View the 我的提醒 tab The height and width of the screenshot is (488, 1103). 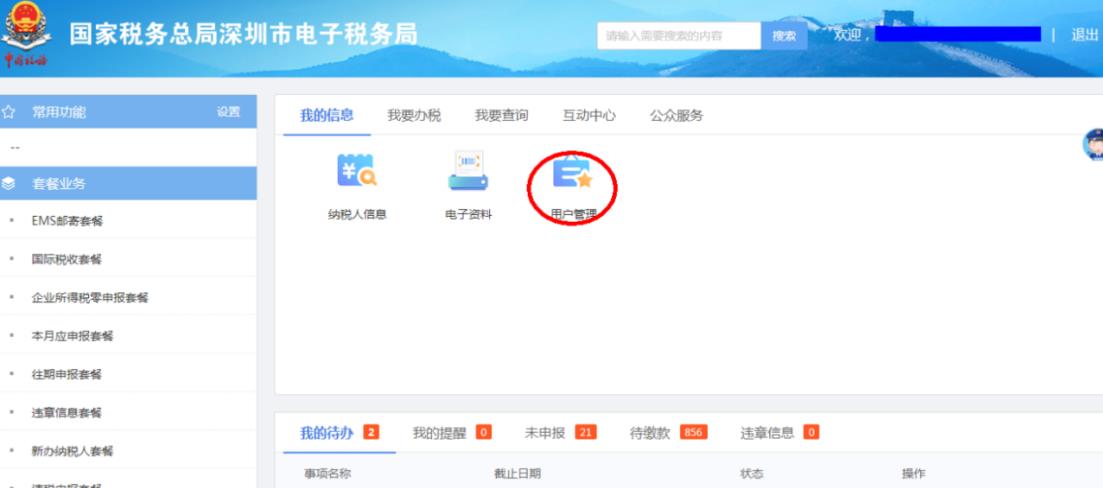point(439,433)
